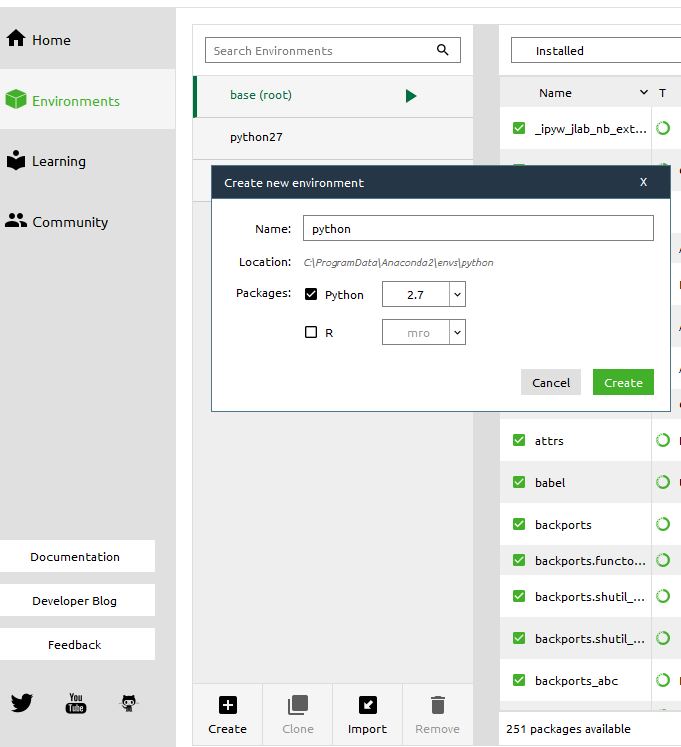681x747 pixels.
Task: Click the Remove trash can icon
Action: point(437,705)
